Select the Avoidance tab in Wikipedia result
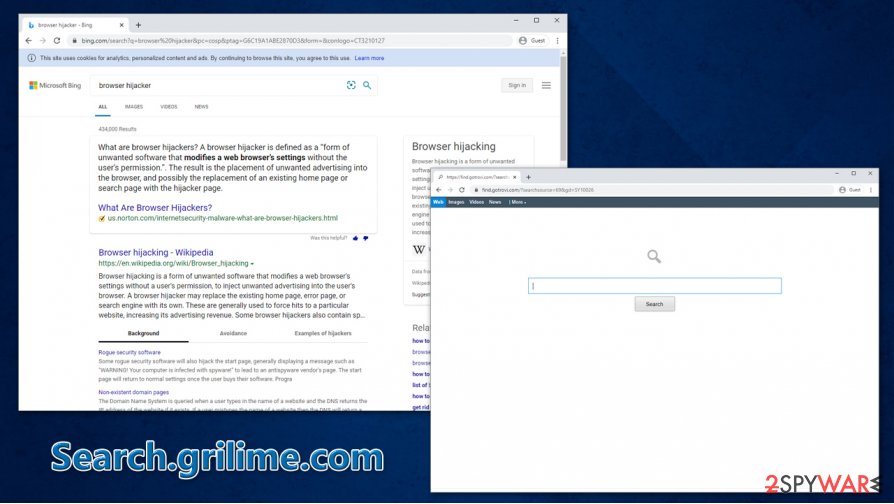 click(233, 334)
